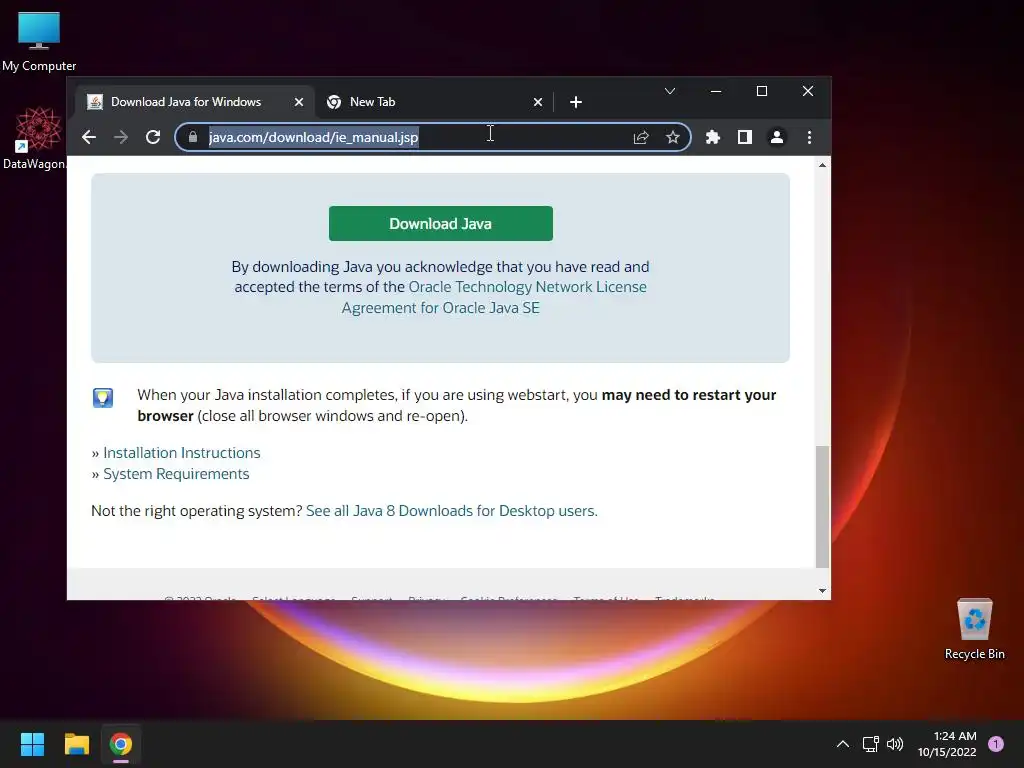1024x768 pixels.
Task: Open the Installation Instructions link
Action: click(x=182, y=453)
